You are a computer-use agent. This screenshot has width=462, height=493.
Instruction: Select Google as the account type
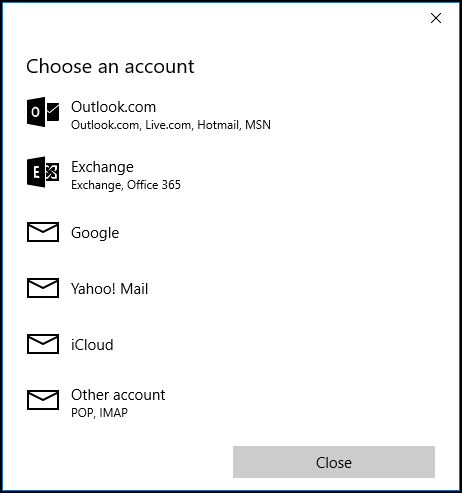tap(231, 232)
